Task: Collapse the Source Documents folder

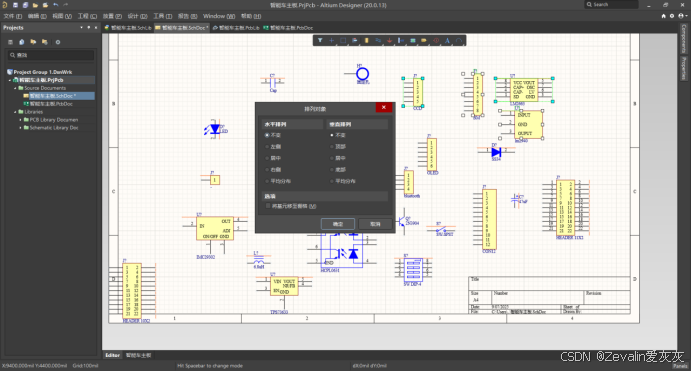Action: [x=15, y=88]
